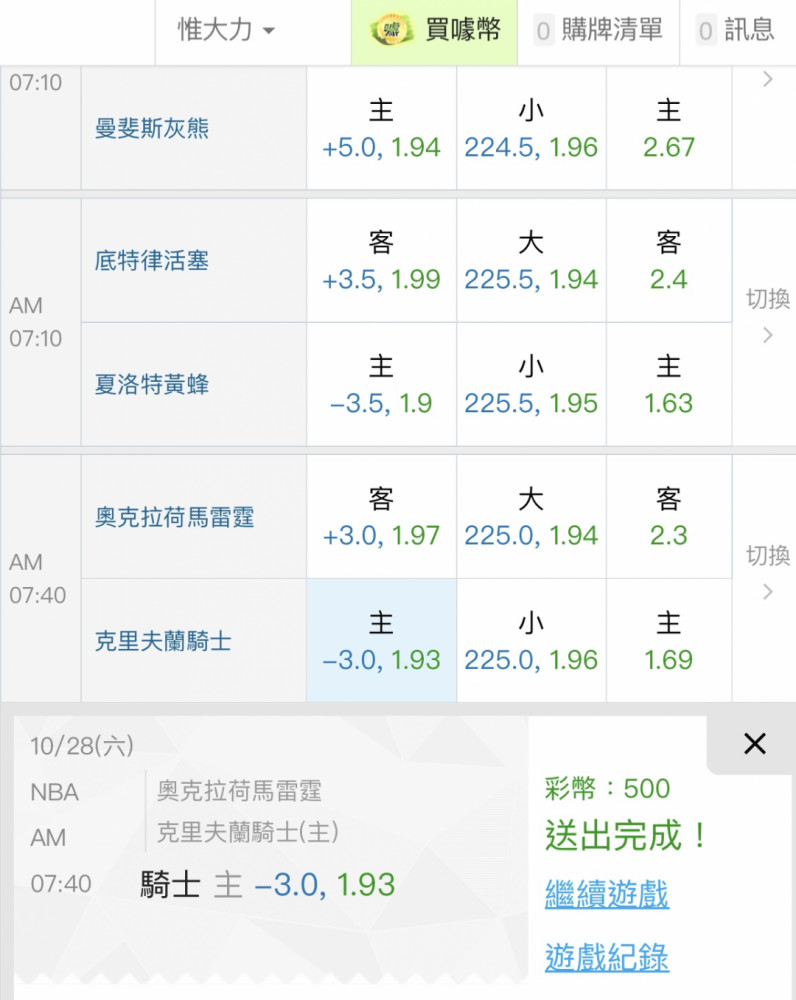
Task: Open the 惟大力 account dropdown
Action: tap(226, 30)
